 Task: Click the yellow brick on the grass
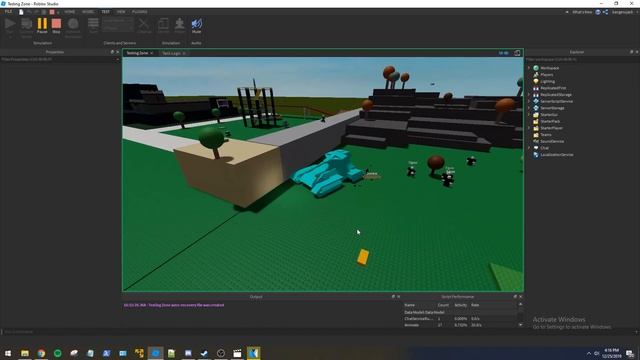pyautogui.click(x=363, y=258)
